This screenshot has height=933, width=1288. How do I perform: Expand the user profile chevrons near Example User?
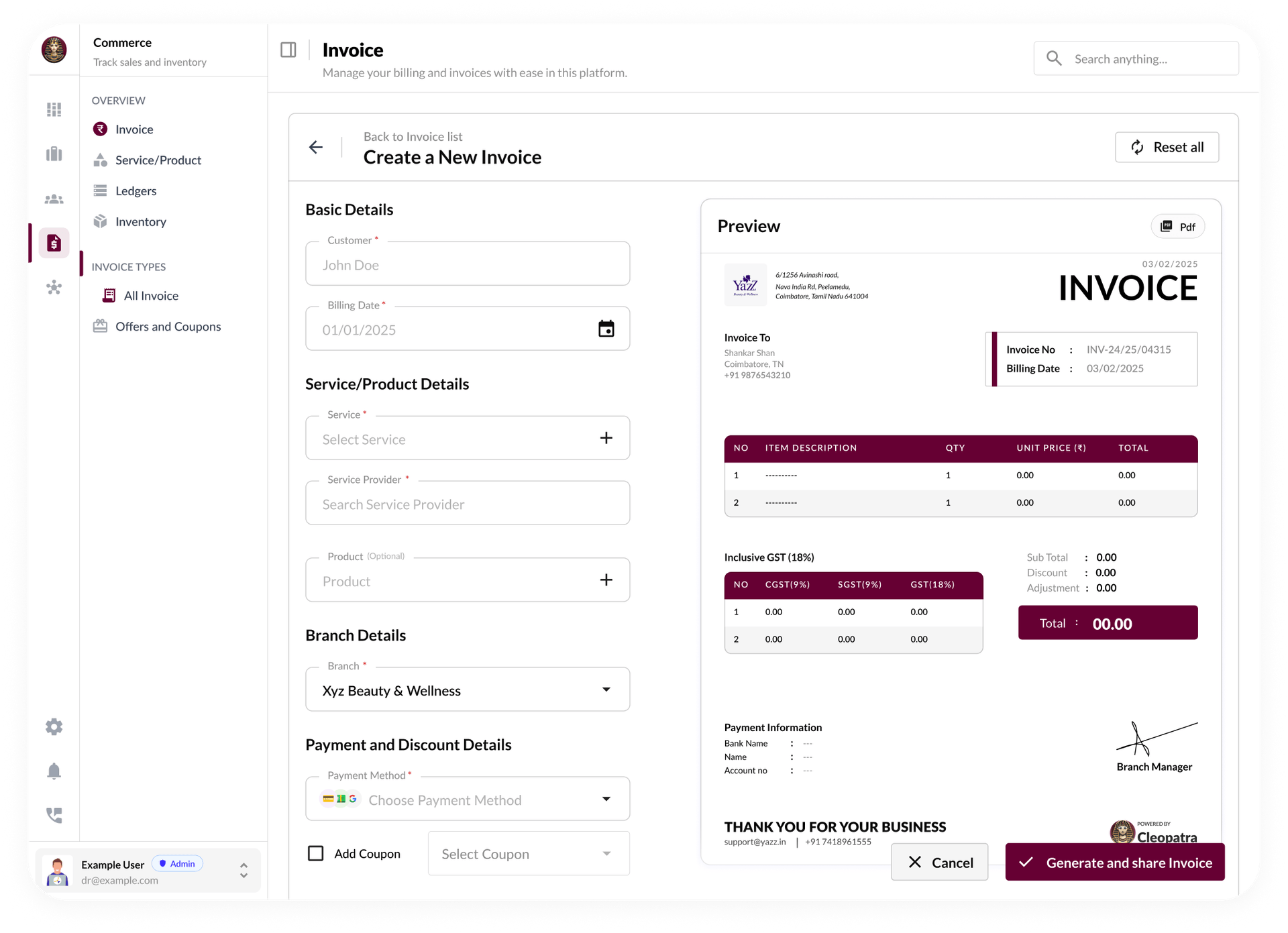click(244, 870)
